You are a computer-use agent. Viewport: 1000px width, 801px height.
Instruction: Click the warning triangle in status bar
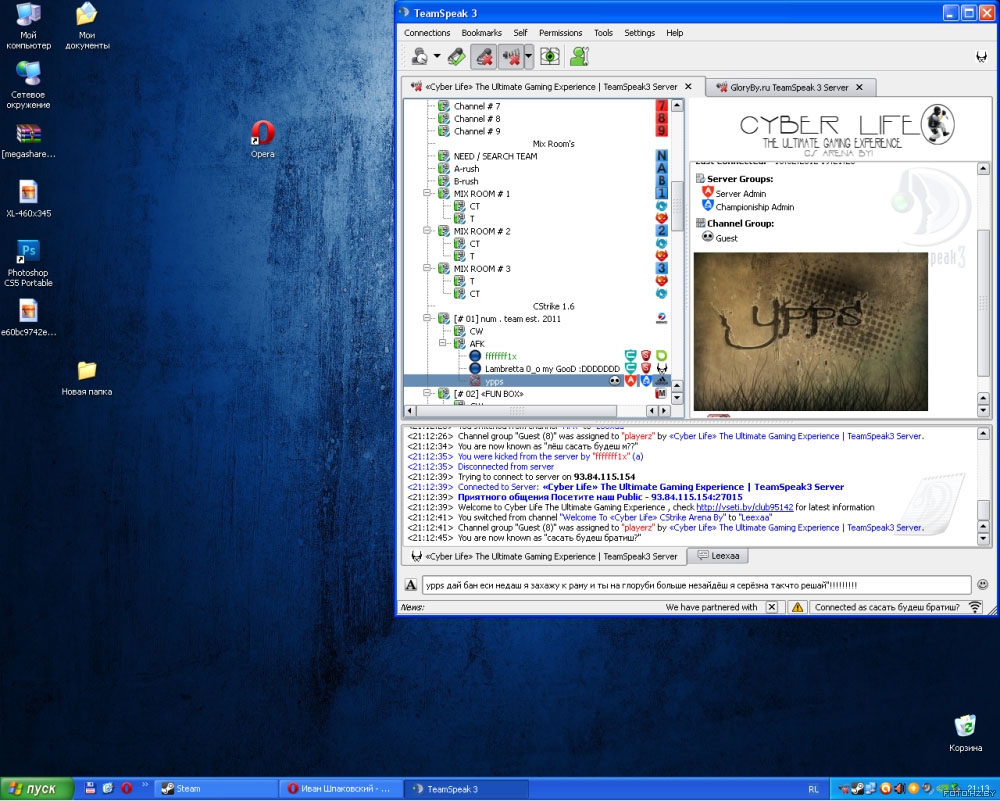point(797,607)
